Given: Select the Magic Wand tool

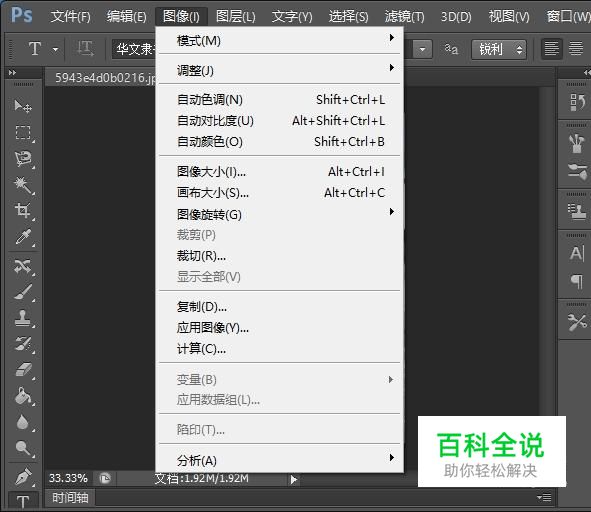Looking at the screenshot, I should [23, 185].
